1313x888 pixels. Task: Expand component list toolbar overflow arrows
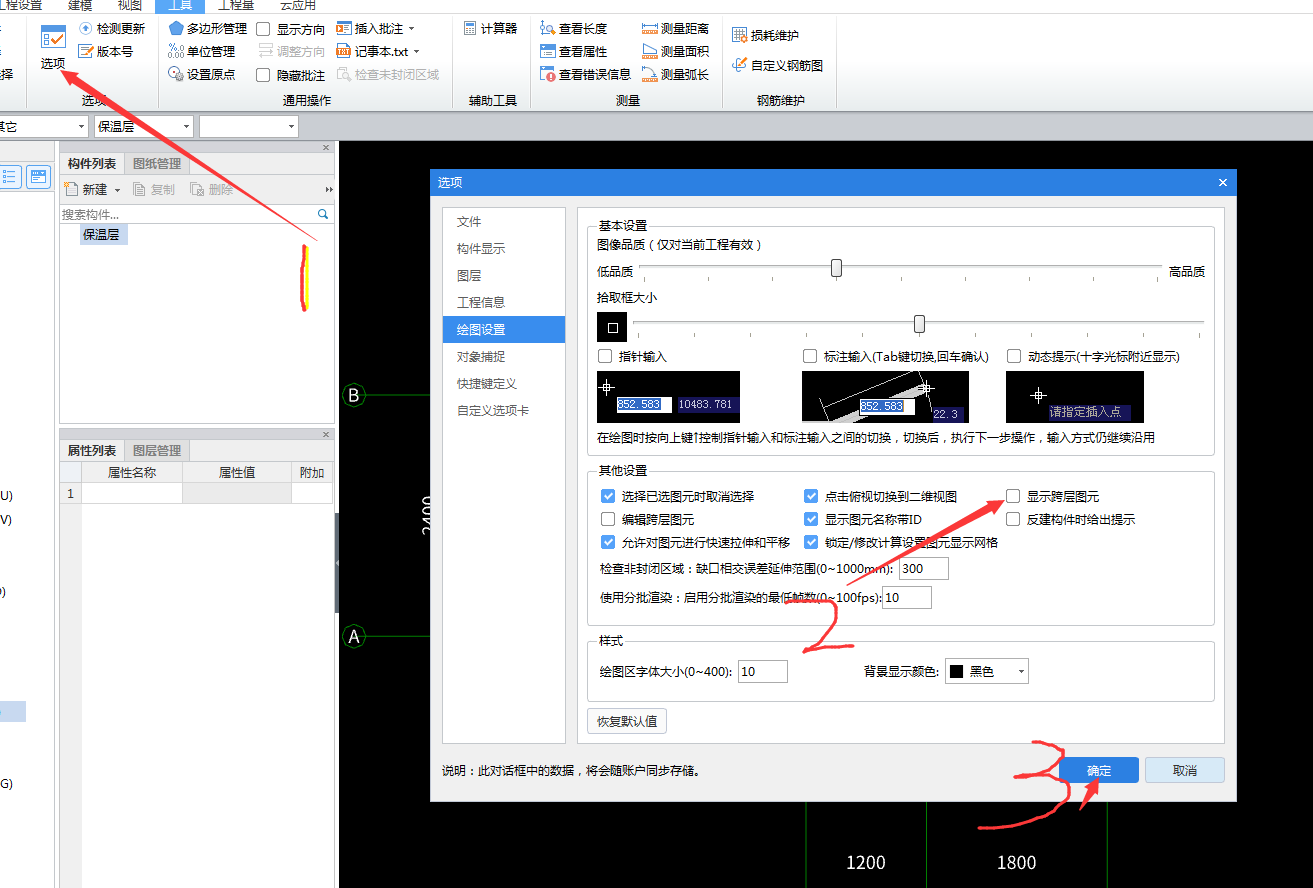[x=329, y=189]
